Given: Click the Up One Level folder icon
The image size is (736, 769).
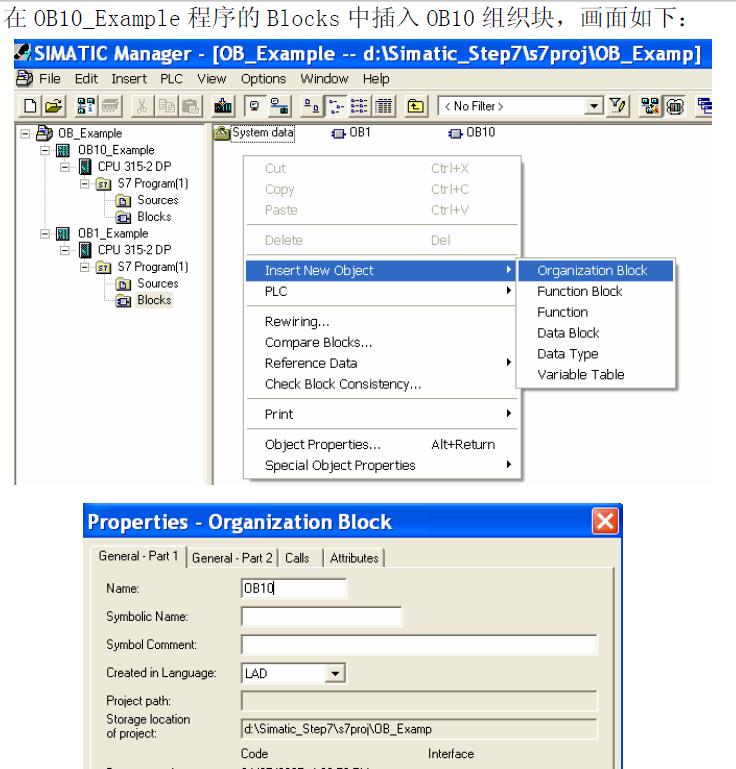Looking at the screenshot, I should (x=416, y=106).
